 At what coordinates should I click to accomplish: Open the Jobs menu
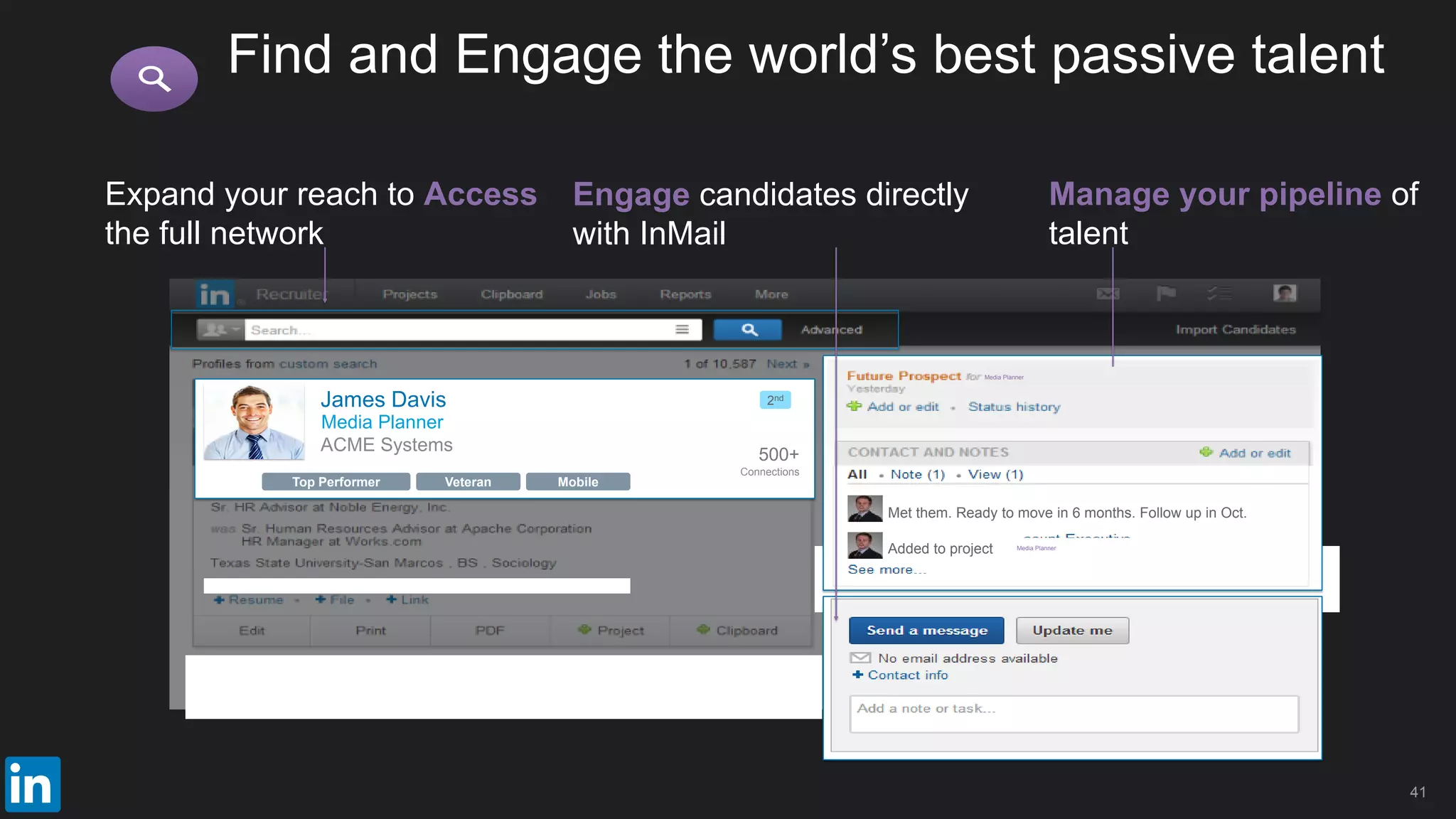[x=601, y=294]
